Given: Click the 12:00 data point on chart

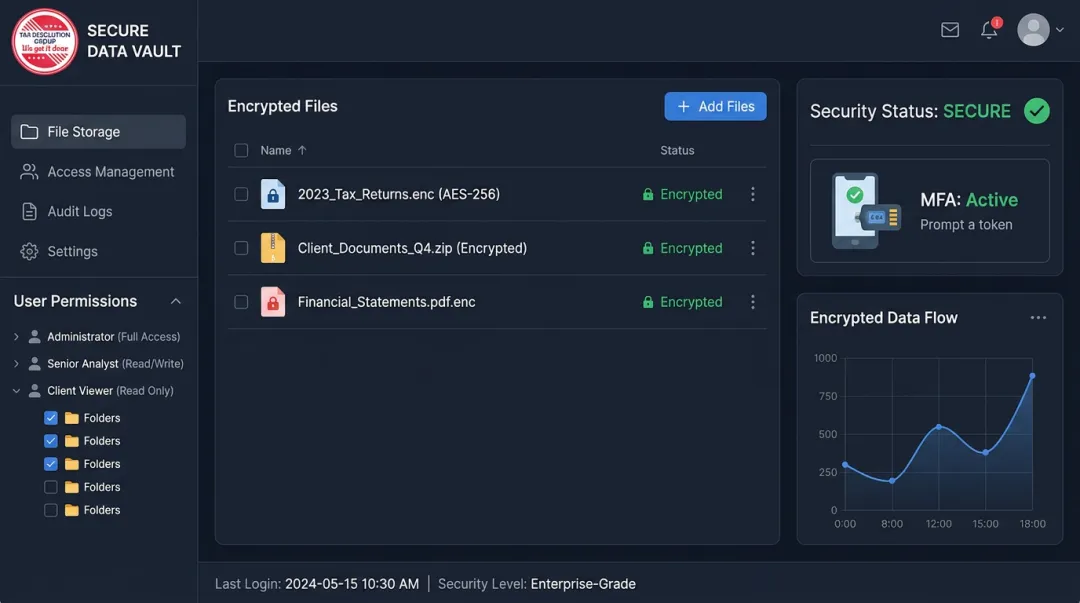Looking at the screenshot, I should coord(939,427).
